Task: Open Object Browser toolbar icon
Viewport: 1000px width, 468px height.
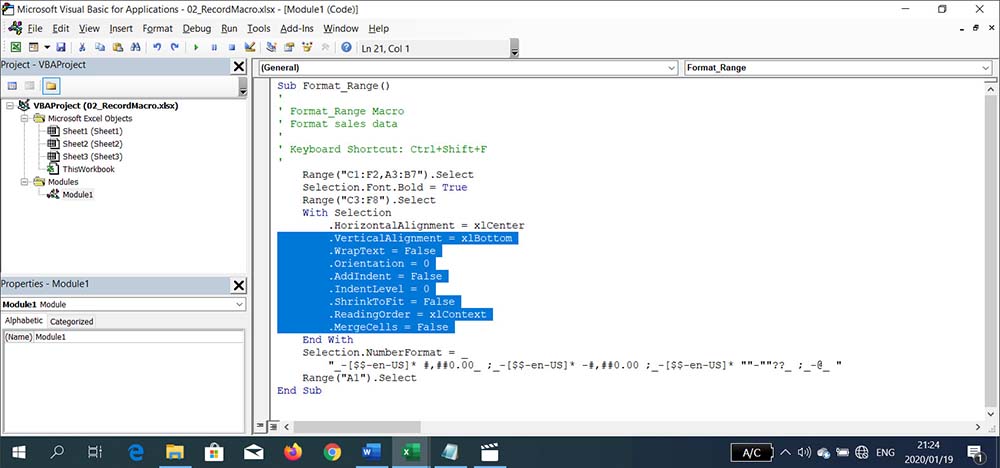Action: [x=307, y=47]
